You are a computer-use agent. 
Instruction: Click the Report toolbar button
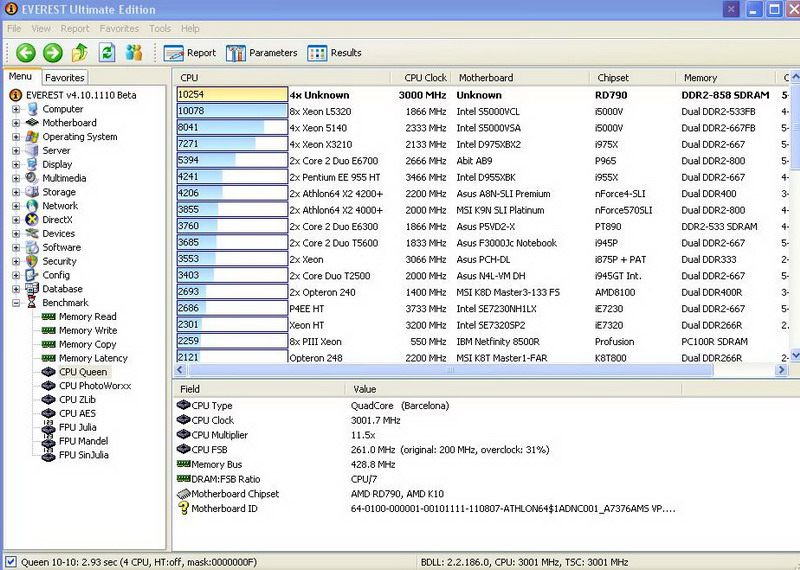pyautogui.click(x=190, y=53)
